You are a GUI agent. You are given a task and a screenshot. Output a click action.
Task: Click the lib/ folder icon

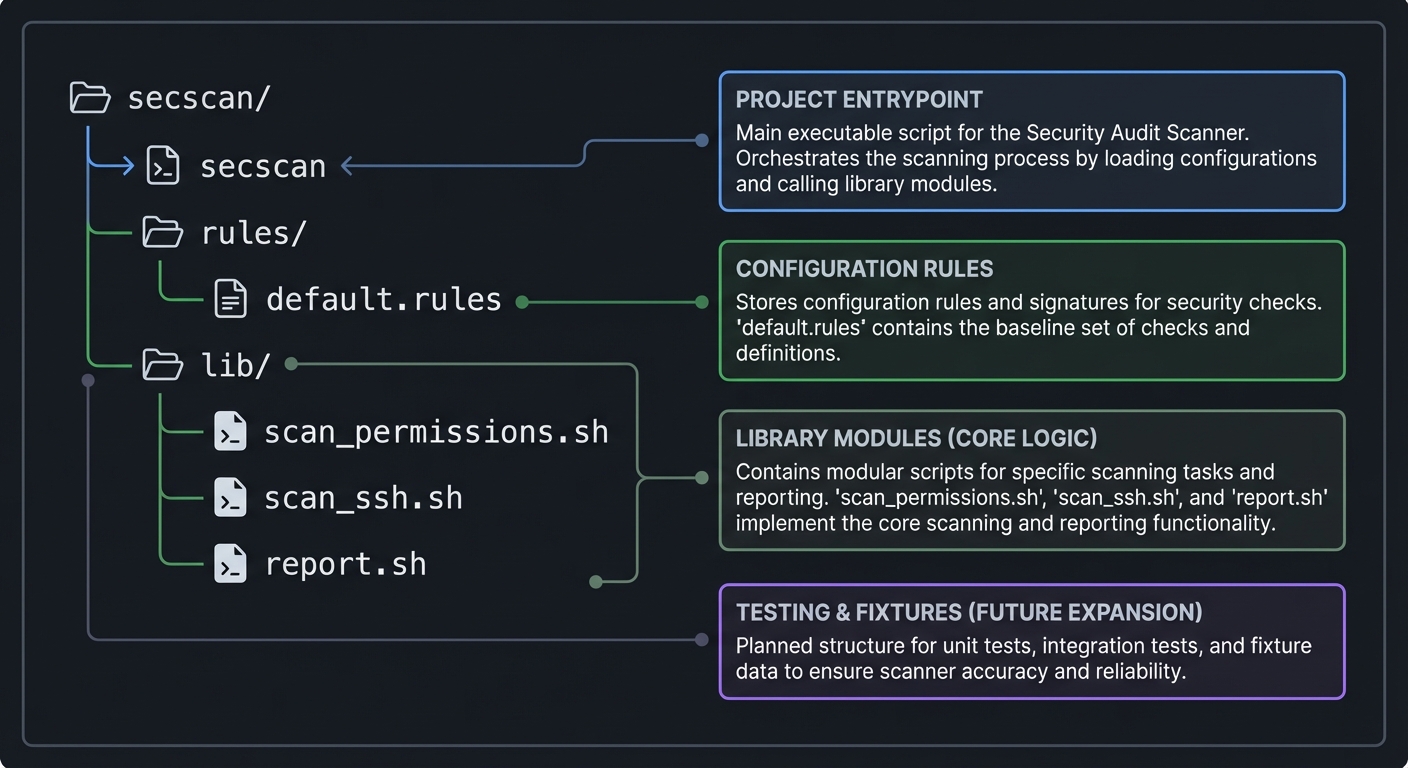(164, 365)
